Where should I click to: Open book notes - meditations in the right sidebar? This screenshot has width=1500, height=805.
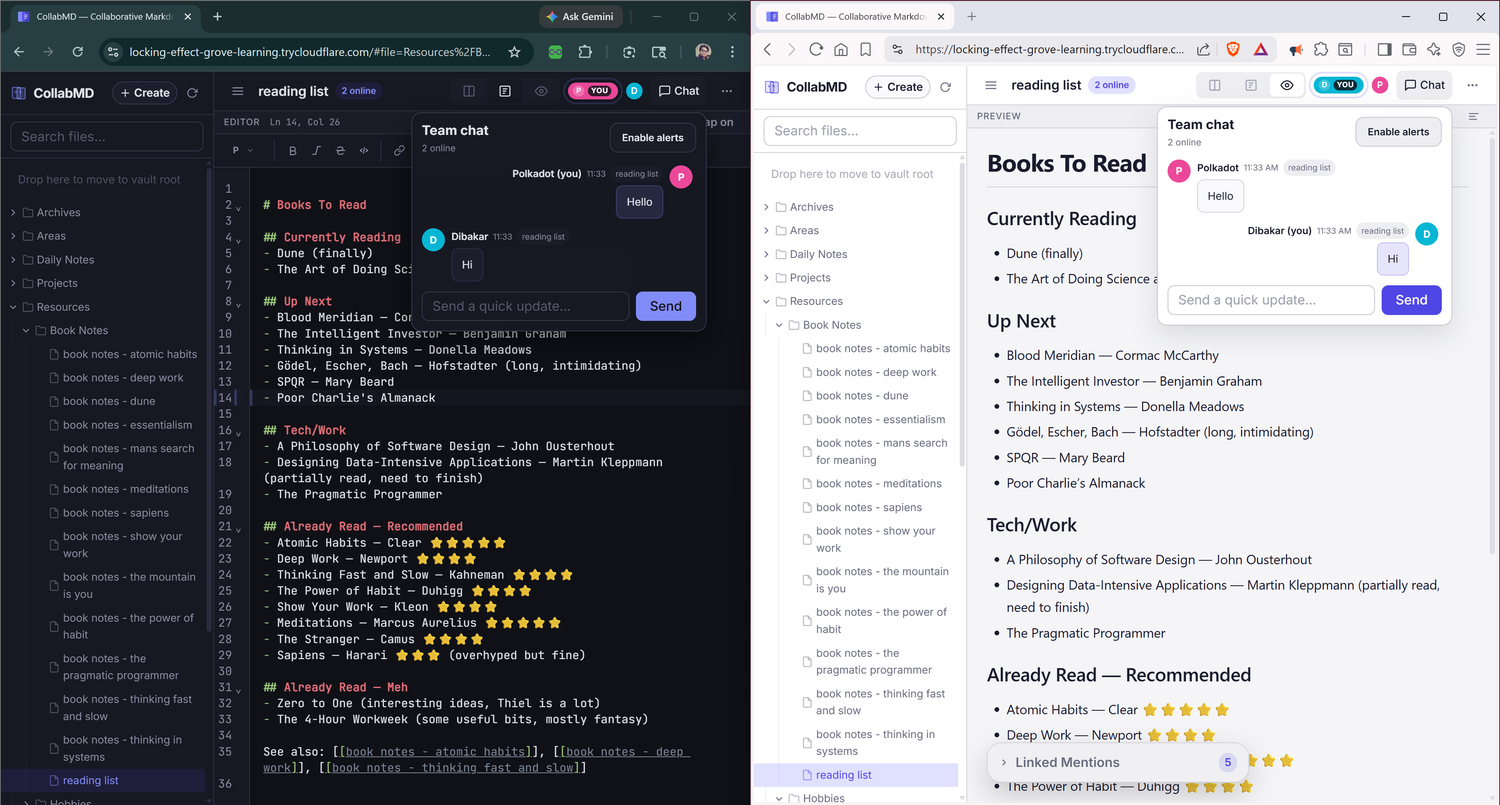879,483
